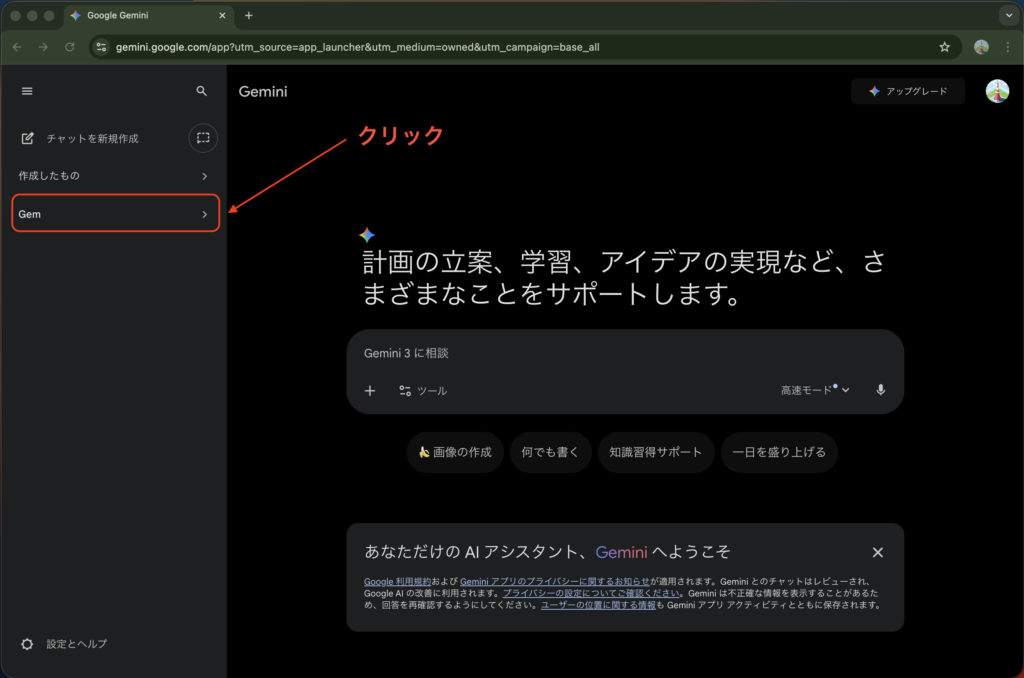Viewport: 1024px width, 678px height.
Task: Click the plus icon to add files
Action: (x=370, y=391)
